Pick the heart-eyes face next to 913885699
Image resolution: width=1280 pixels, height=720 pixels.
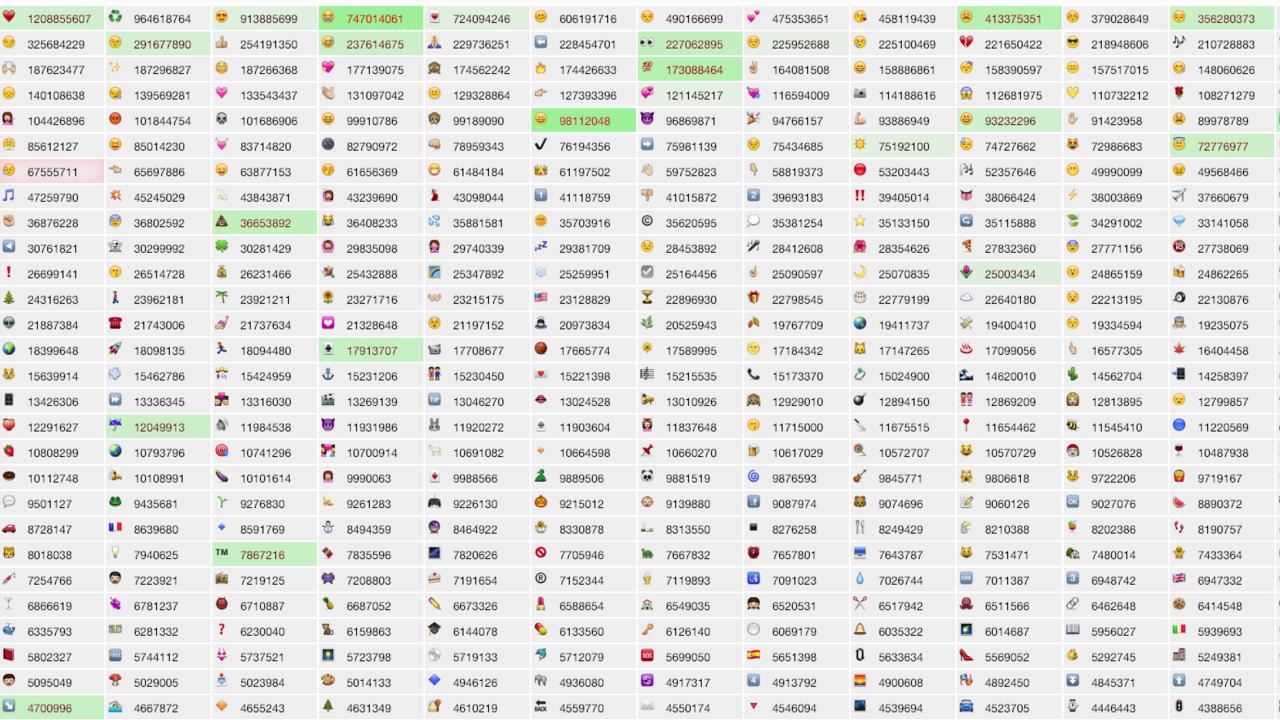pos(221,17)
